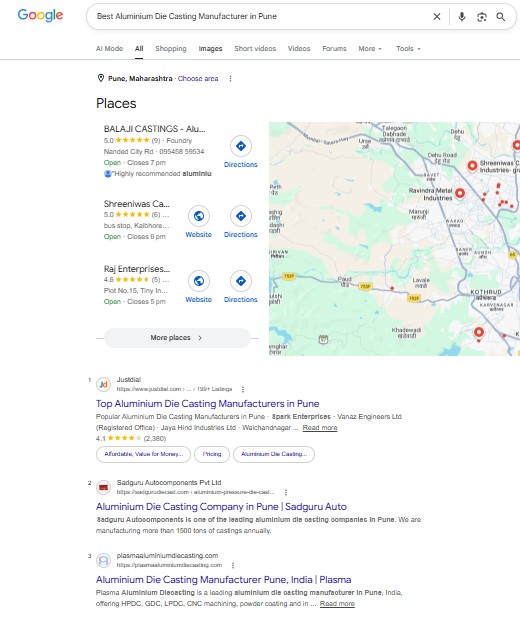
Task: Open three-dot menu beside Choose area
Action: tap(230, 78)
